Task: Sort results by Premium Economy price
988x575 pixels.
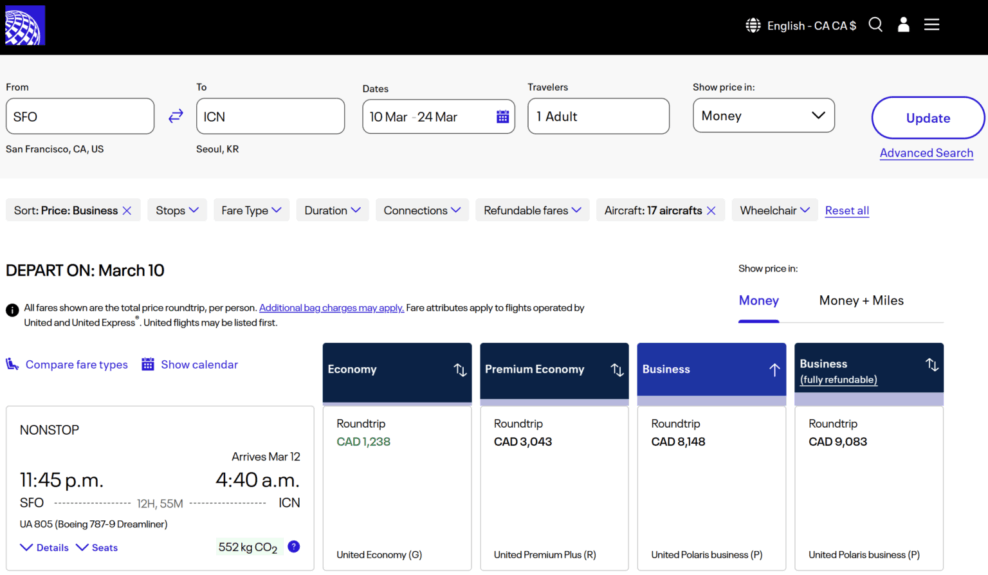Action: point(618,370)
